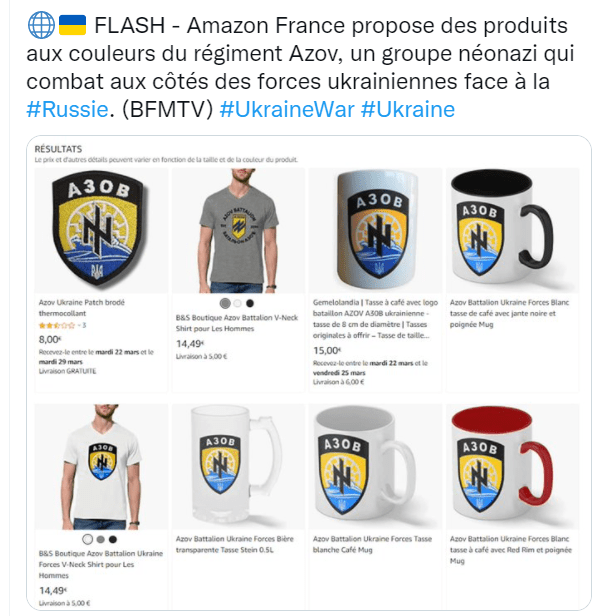Choose grey swatch under white V-Neck shirt
Viewport: 595px width, 616px height.
(101, 539)
